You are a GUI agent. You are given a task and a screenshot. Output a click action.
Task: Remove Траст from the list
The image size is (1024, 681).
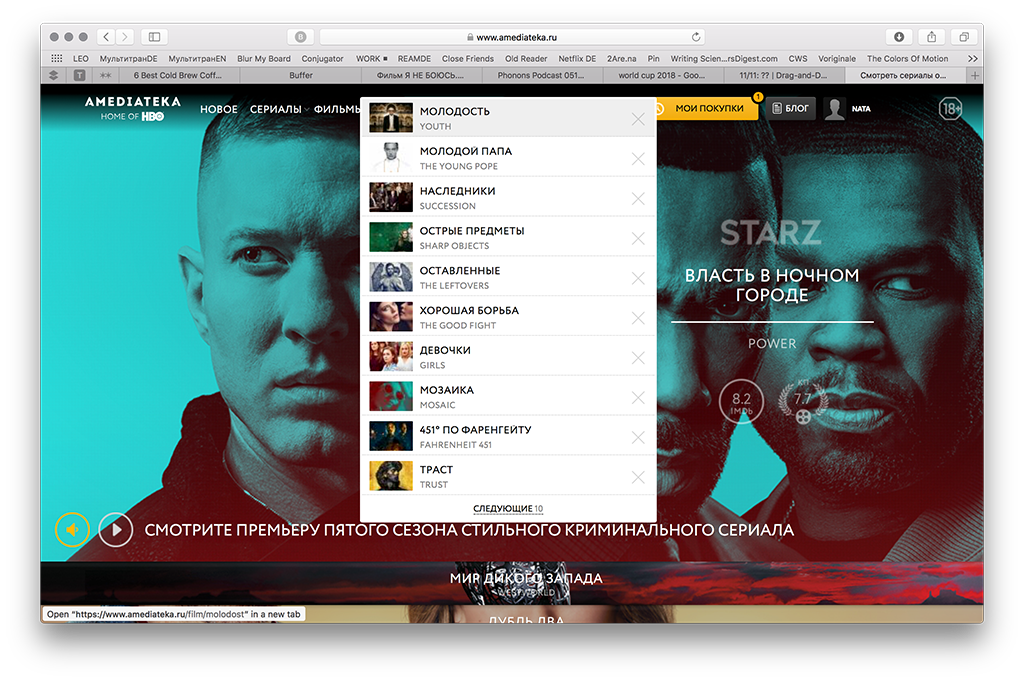coord(638,477)
